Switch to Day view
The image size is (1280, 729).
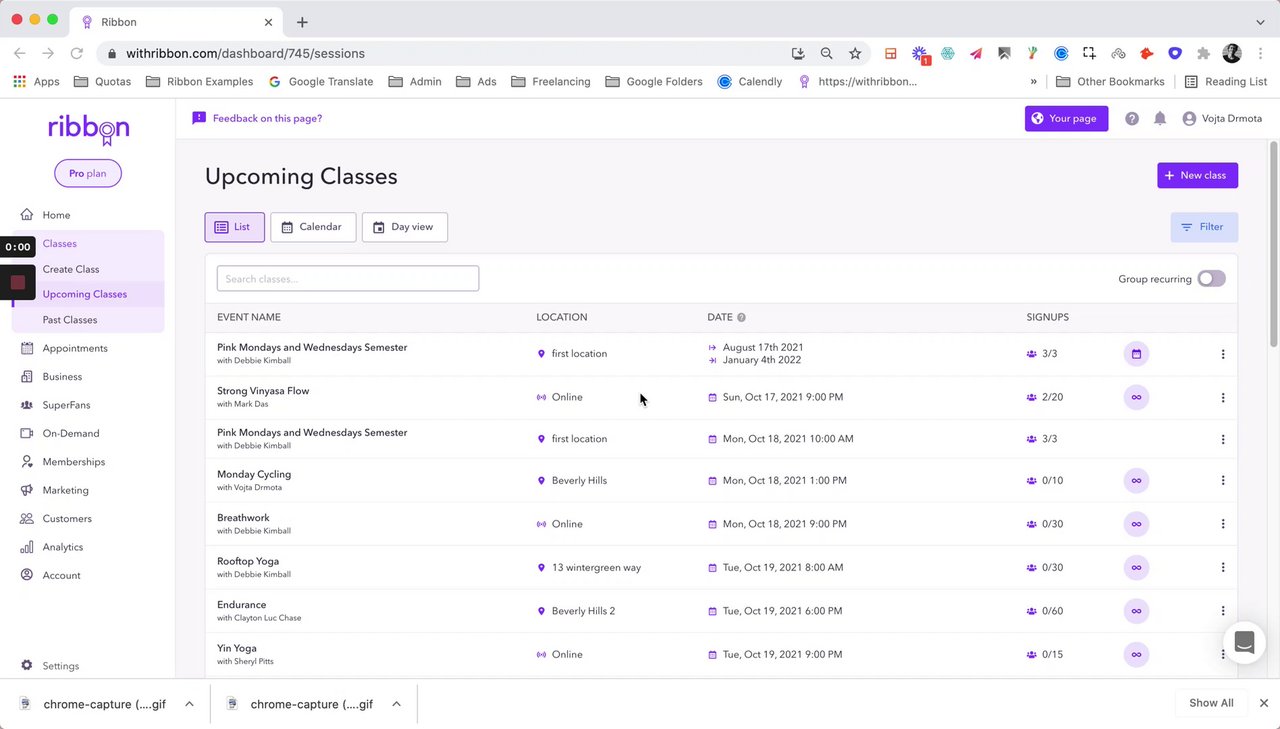point(404,227)
